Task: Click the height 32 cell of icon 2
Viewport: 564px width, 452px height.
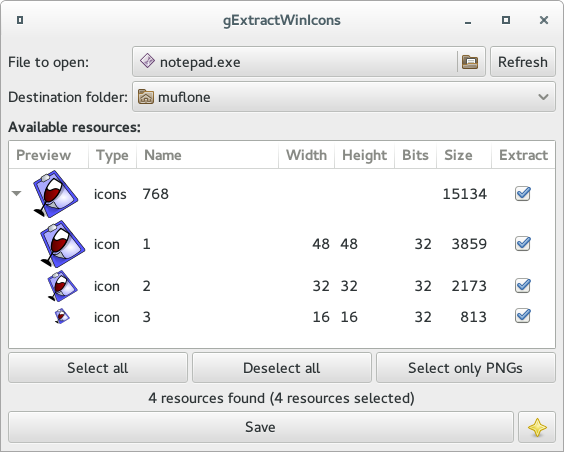Action: tap(349, 286)
